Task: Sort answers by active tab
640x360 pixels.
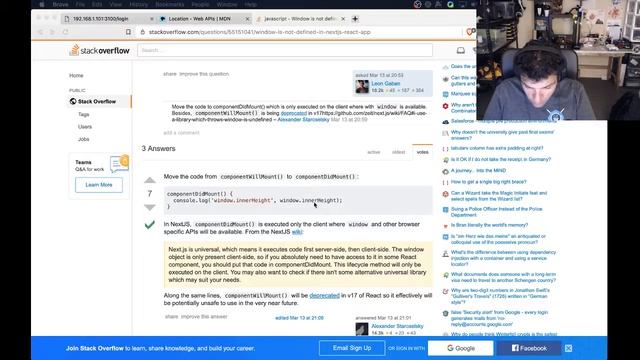Action: (373, 152)
